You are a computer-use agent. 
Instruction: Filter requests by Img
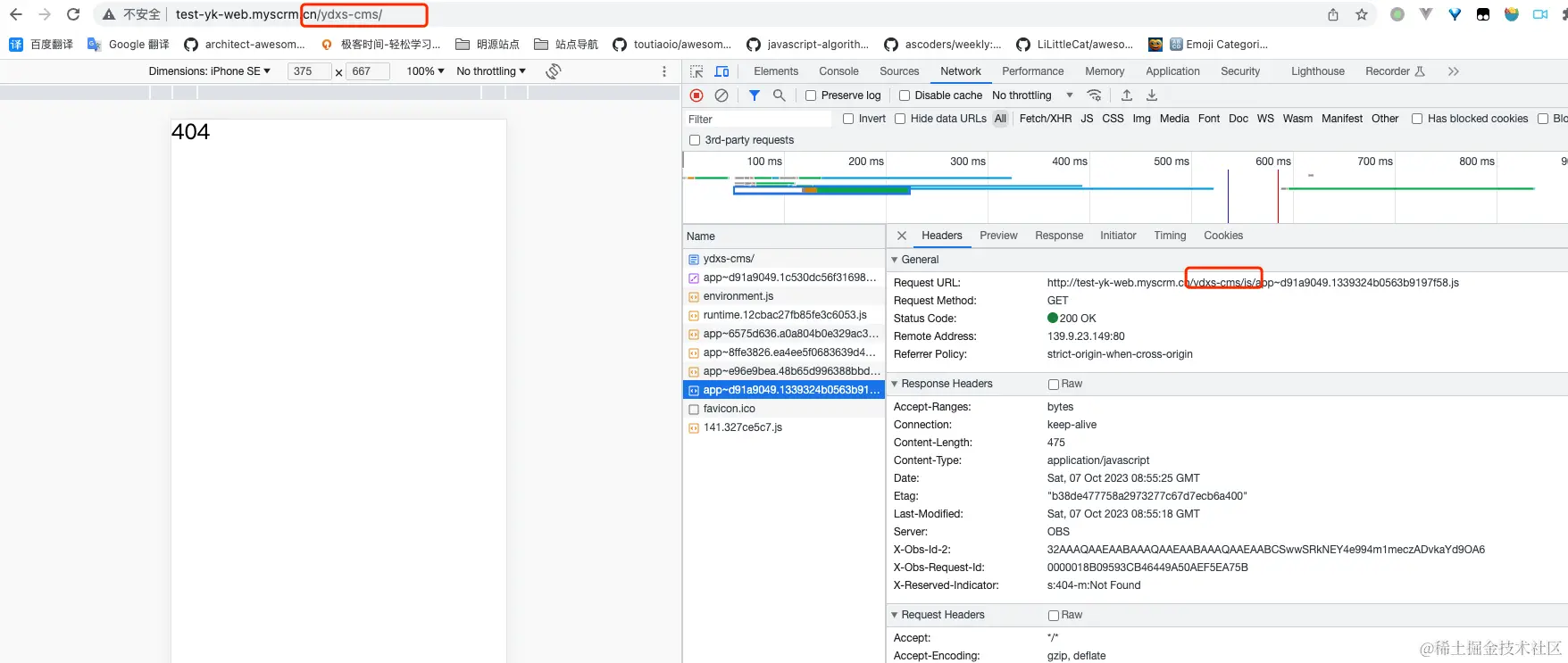[x=1141, y=119]
